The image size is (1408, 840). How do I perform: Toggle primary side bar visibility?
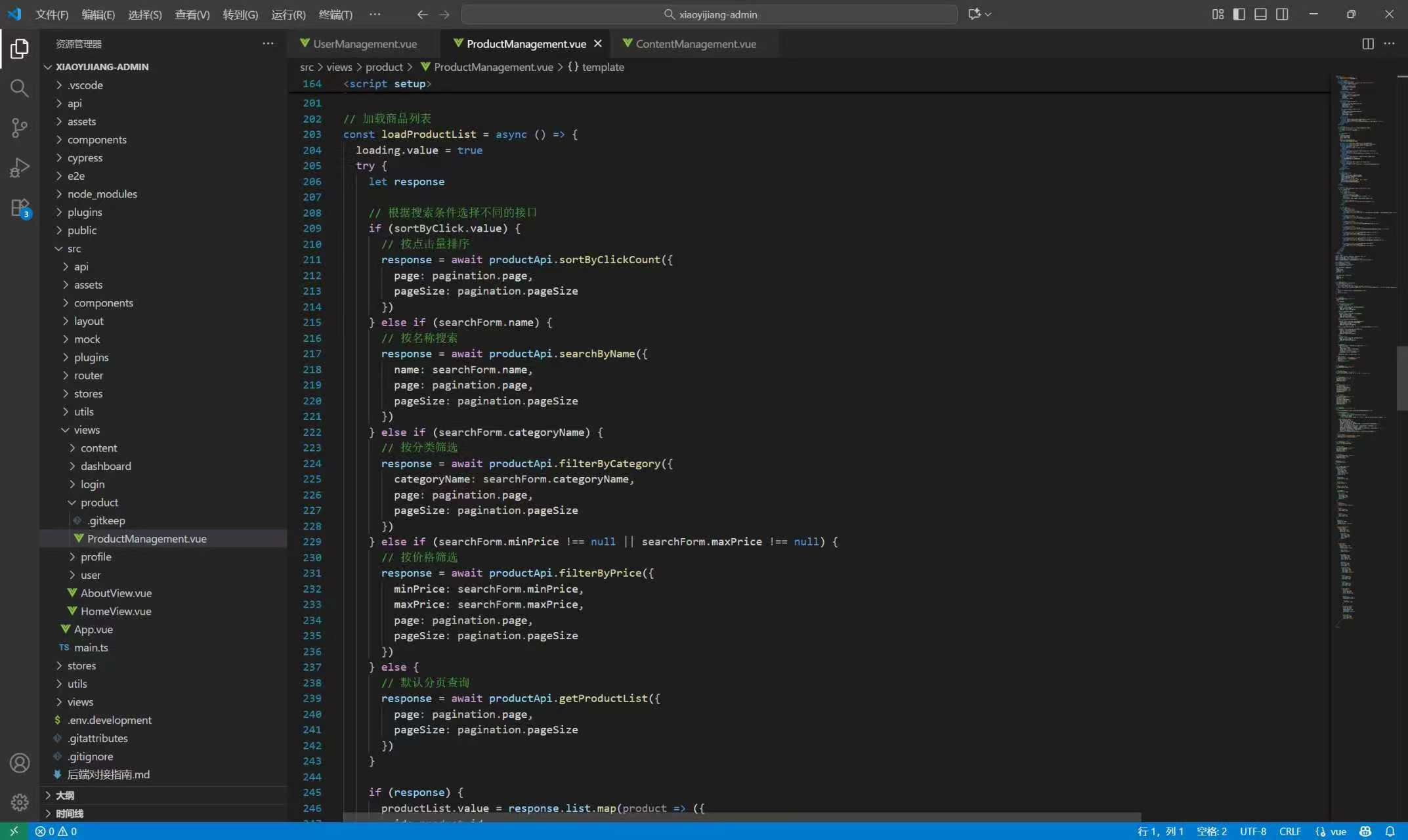point(1239,14)
